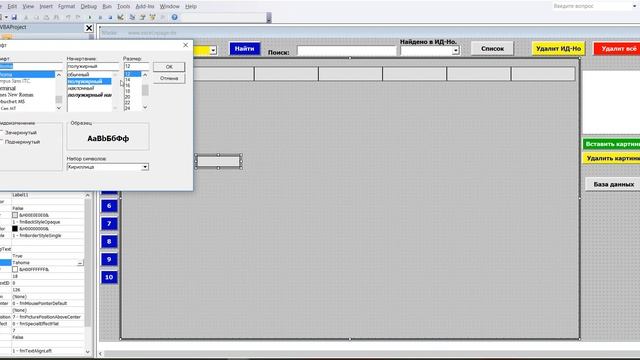The height and width of the screenshot is (360, 640).
Task: Save the project with the toolbar disk icon
Action: coord(14,17)
